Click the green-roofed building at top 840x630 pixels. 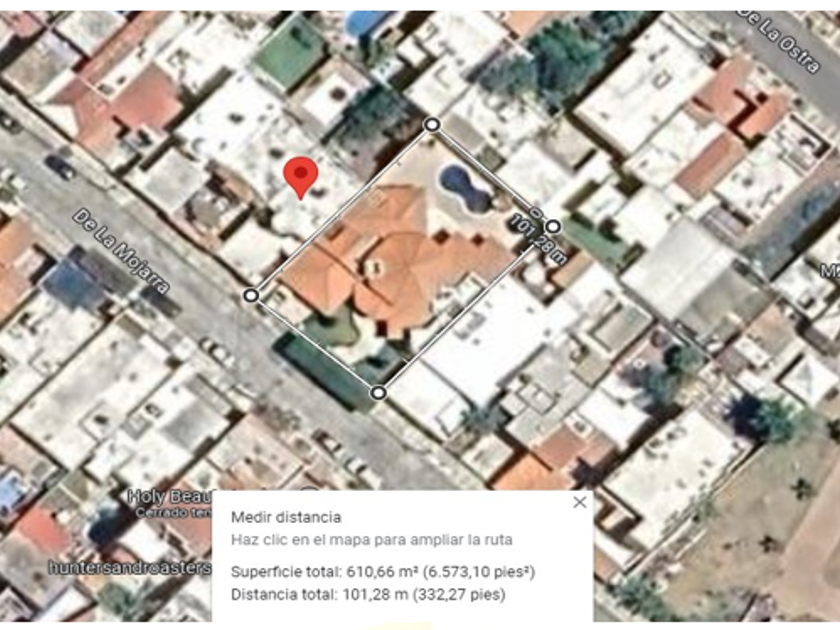point(290,52)
